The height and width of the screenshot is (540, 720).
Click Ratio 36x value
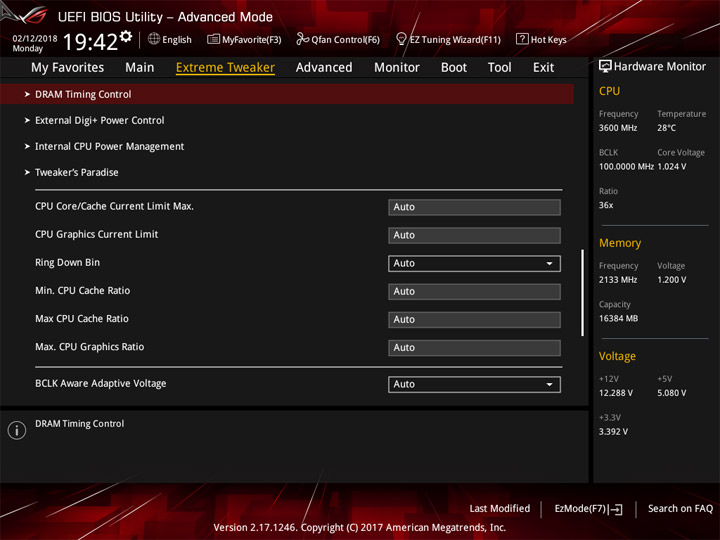click(x=606, y=205)
